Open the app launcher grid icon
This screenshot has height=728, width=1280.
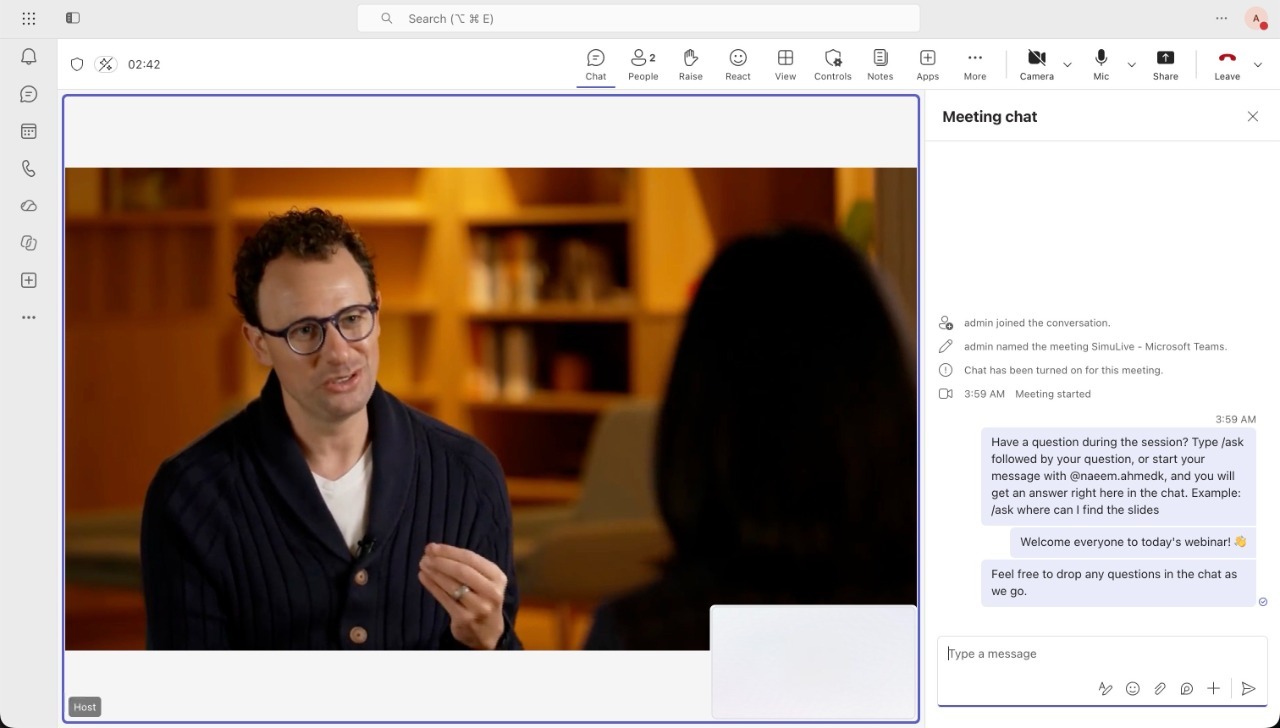(29, 18)
